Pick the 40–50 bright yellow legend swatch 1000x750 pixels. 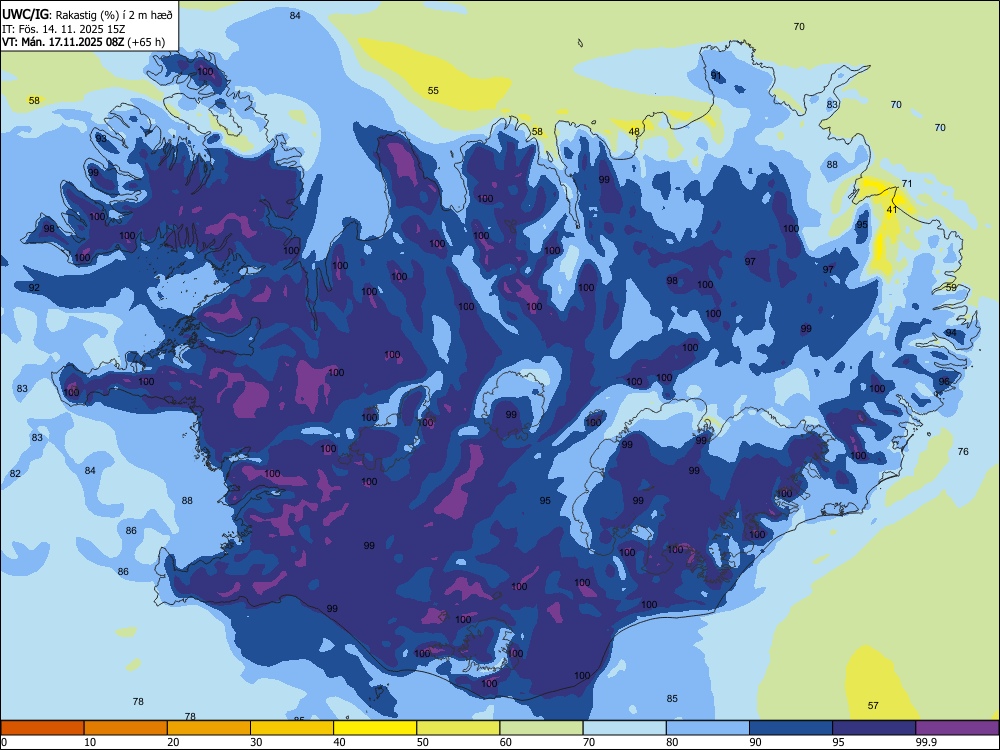pos(375,728)
